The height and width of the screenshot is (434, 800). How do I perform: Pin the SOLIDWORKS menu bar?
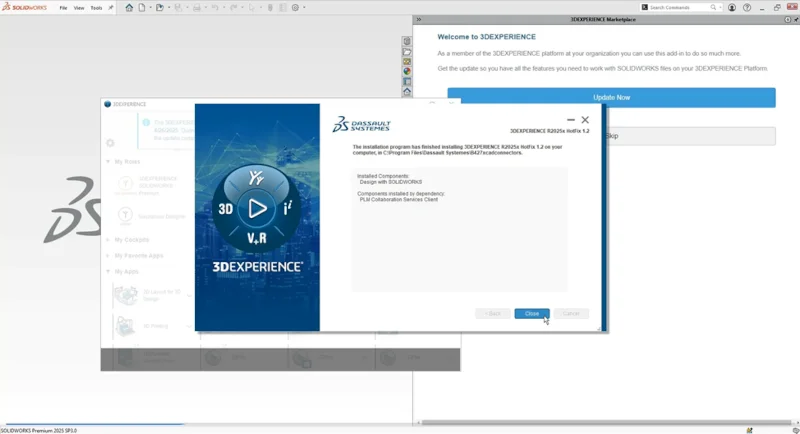pyautogui.click(x=111, y=7)
